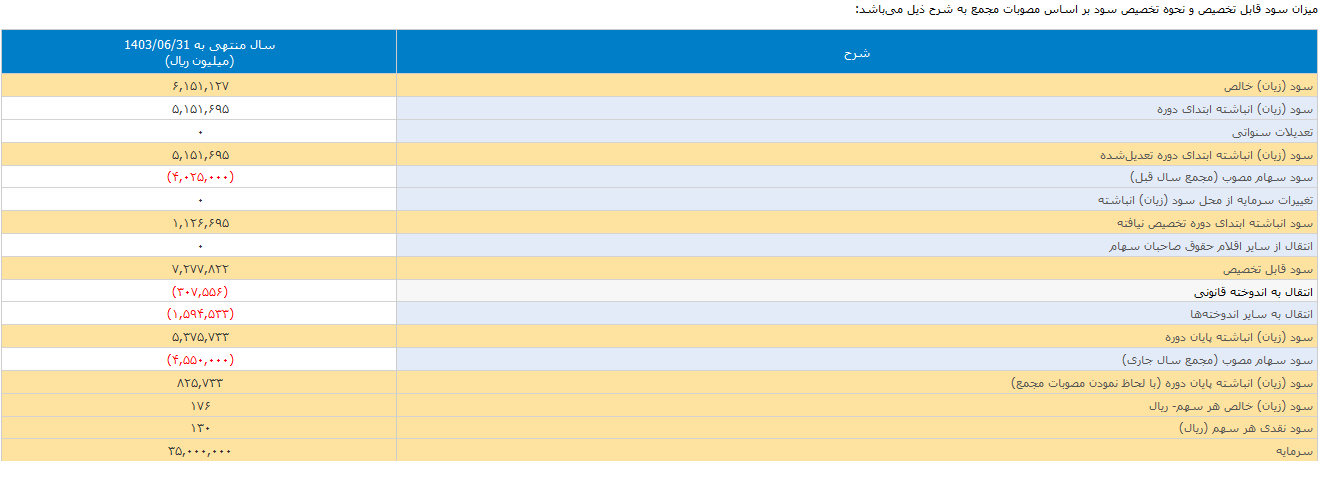Viewport: 1332px width, 478px height.
Task: Click the red value (4,025,000)
Action: 199,177
